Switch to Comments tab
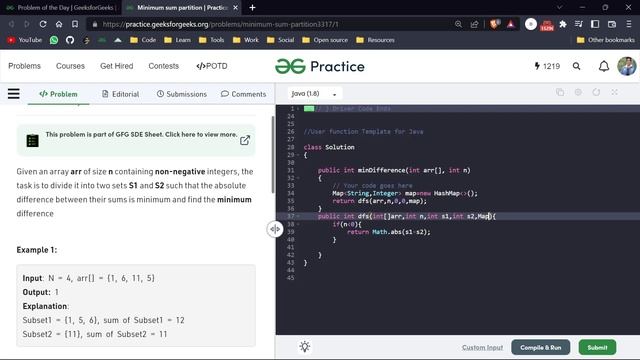The height and width of the screenshot is (360, 640). 243,94
